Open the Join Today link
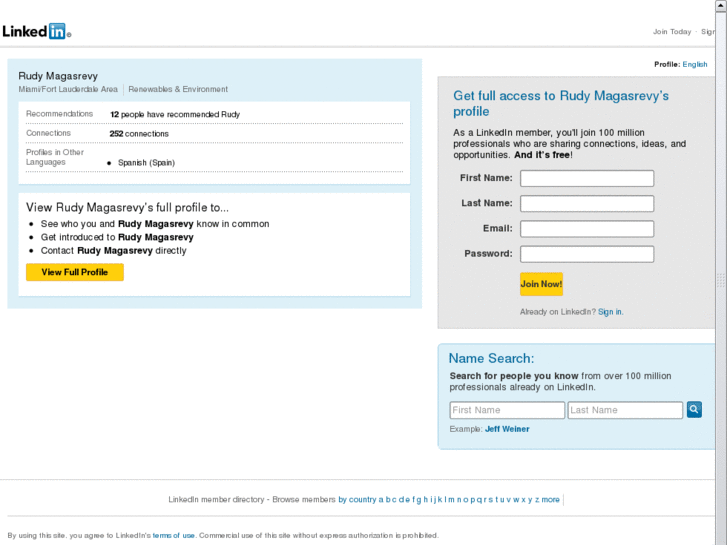The width and height of the screenshot is (727, 545). [672, 32]
